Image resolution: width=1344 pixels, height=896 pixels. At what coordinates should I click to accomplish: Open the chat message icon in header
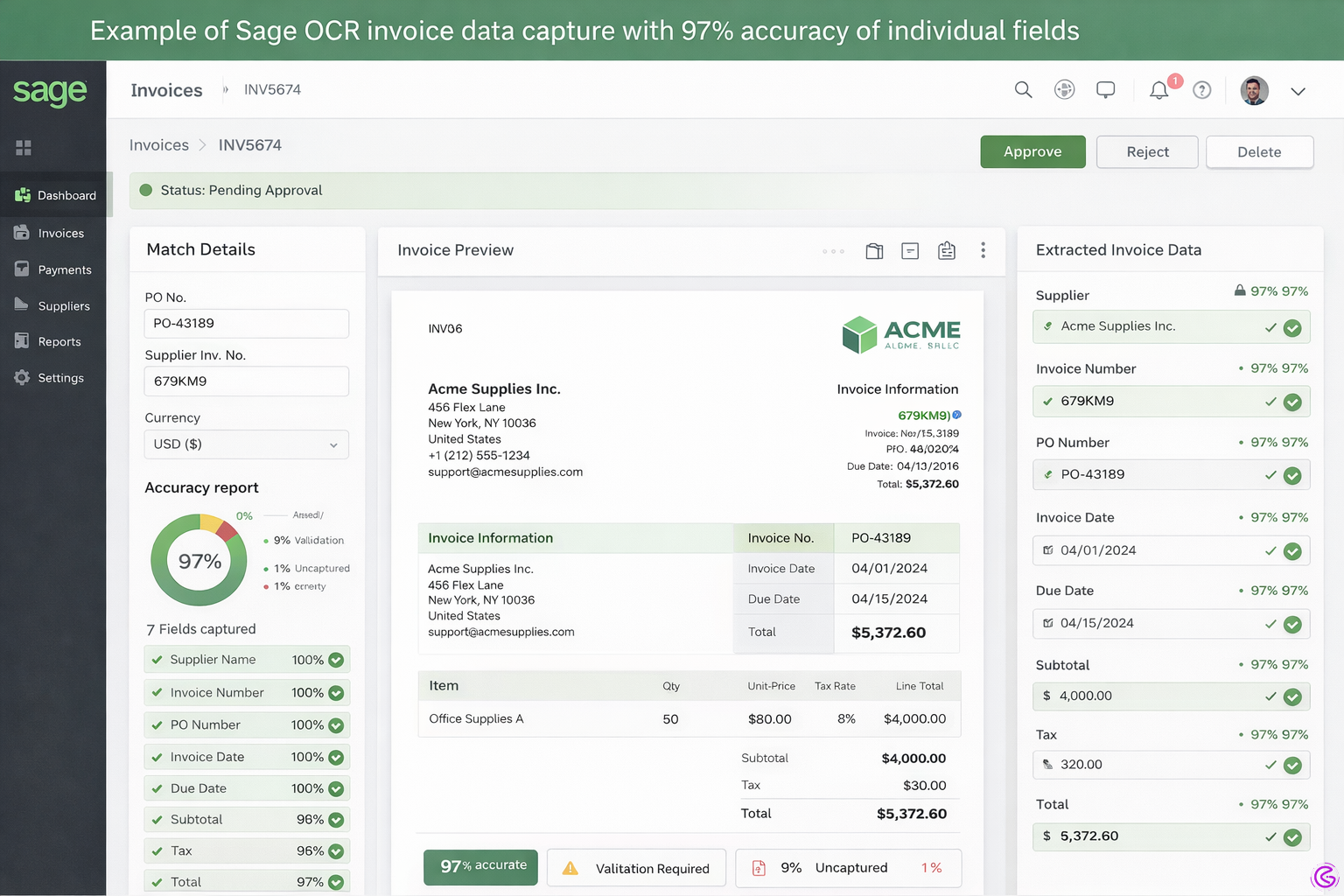click(x=1105, y=89)
